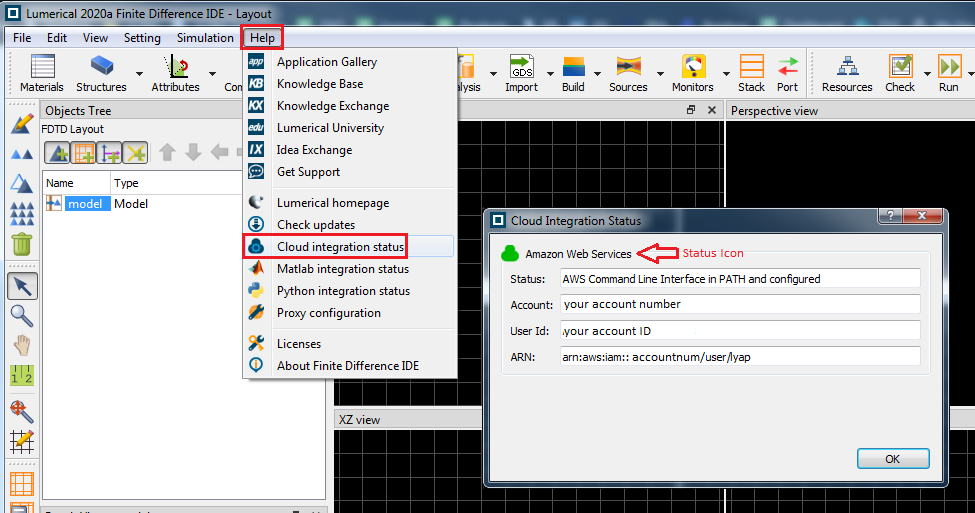Choose Idea Exchange from Help menu
This screenshot has width=975, height=513.
point(349,150)
